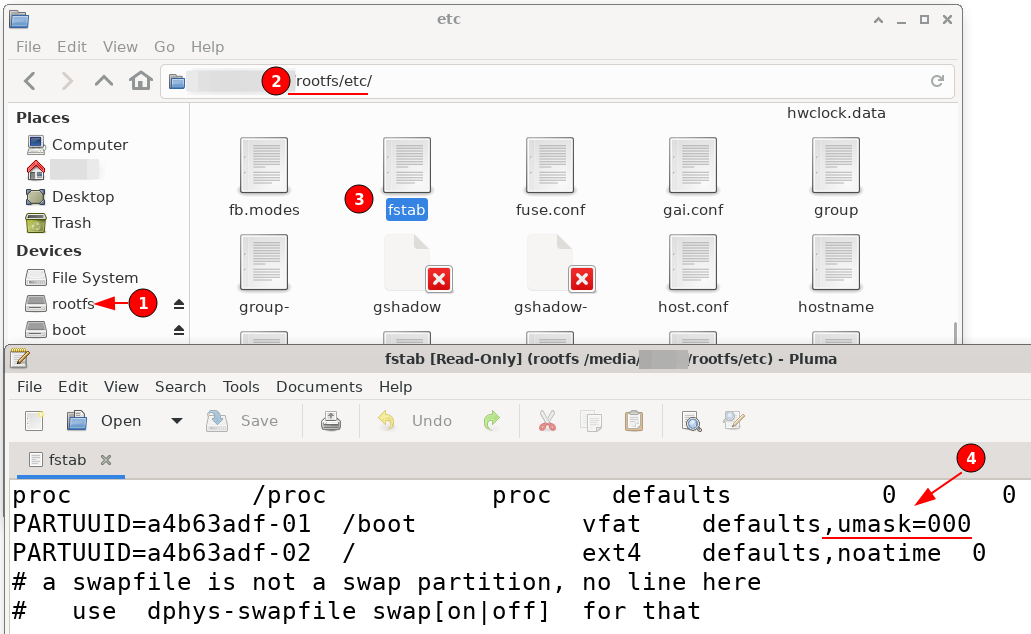Click the Copy icon in Pluma
Screen dimensions: 1031x634
[x=590, y=420]
